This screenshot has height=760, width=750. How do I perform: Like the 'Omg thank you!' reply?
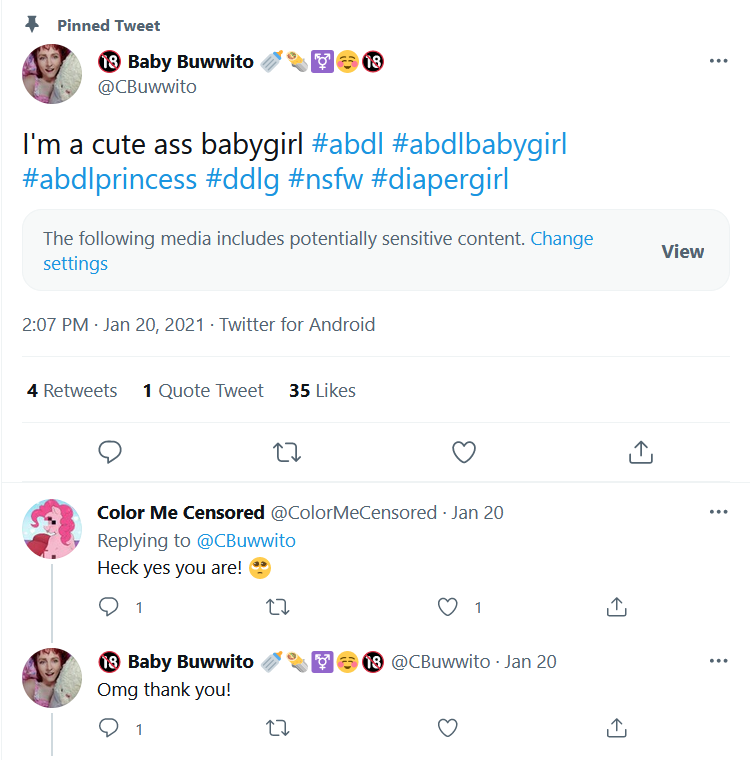(447, 728)
